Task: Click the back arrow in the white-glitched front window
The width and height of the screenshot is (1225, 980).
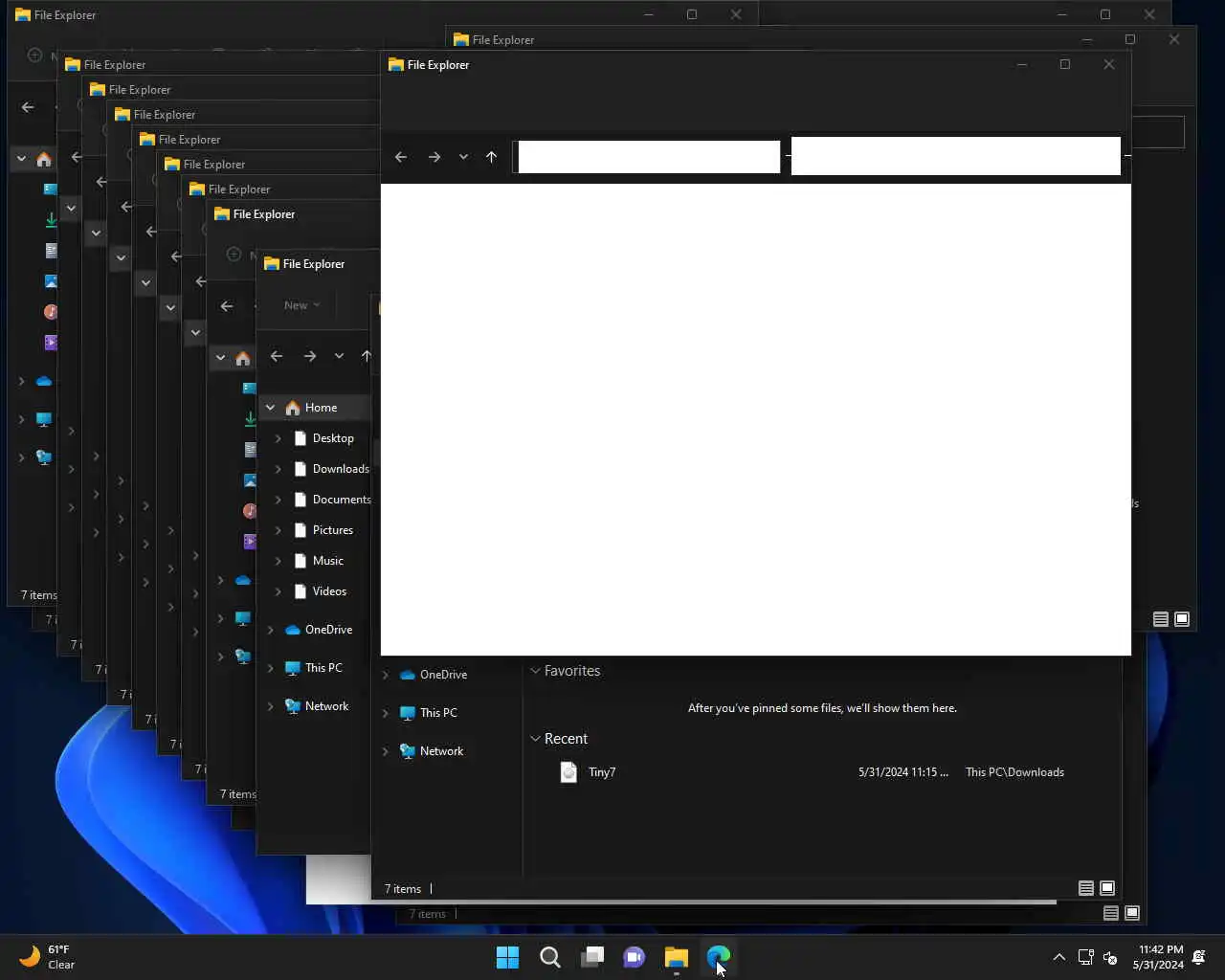Action: click(x=401, y=157)
